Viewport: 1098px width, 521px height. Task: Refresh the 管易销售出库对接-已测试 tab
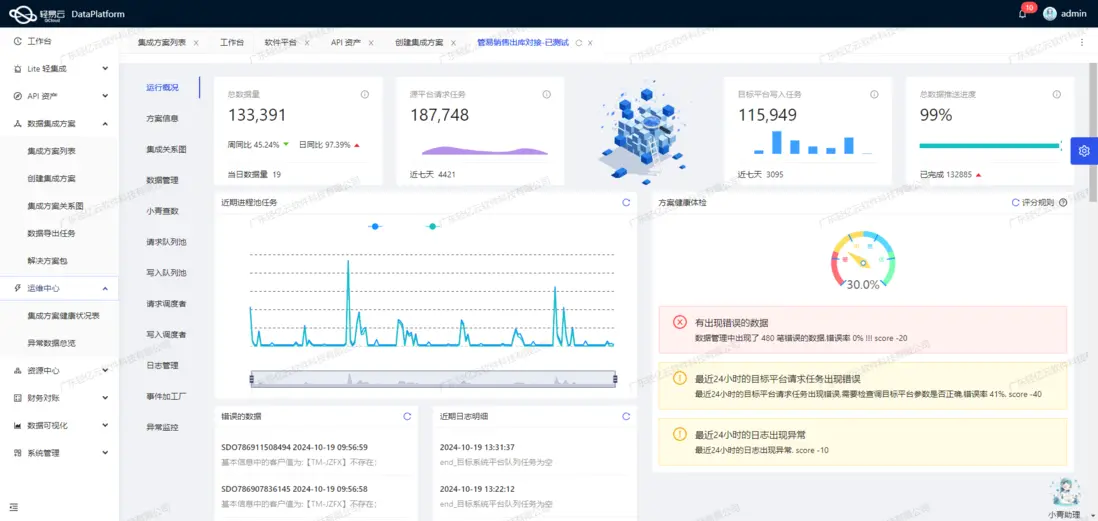[578, 43]
